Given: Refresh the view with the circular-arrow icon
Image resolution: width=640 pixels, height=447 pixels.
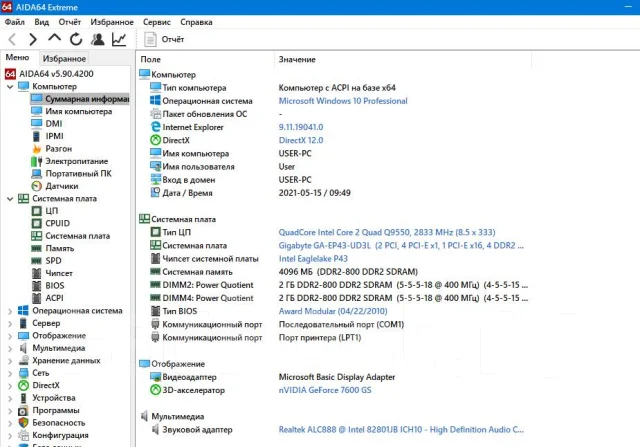Looking at the screenshot, I should (76, 40).
